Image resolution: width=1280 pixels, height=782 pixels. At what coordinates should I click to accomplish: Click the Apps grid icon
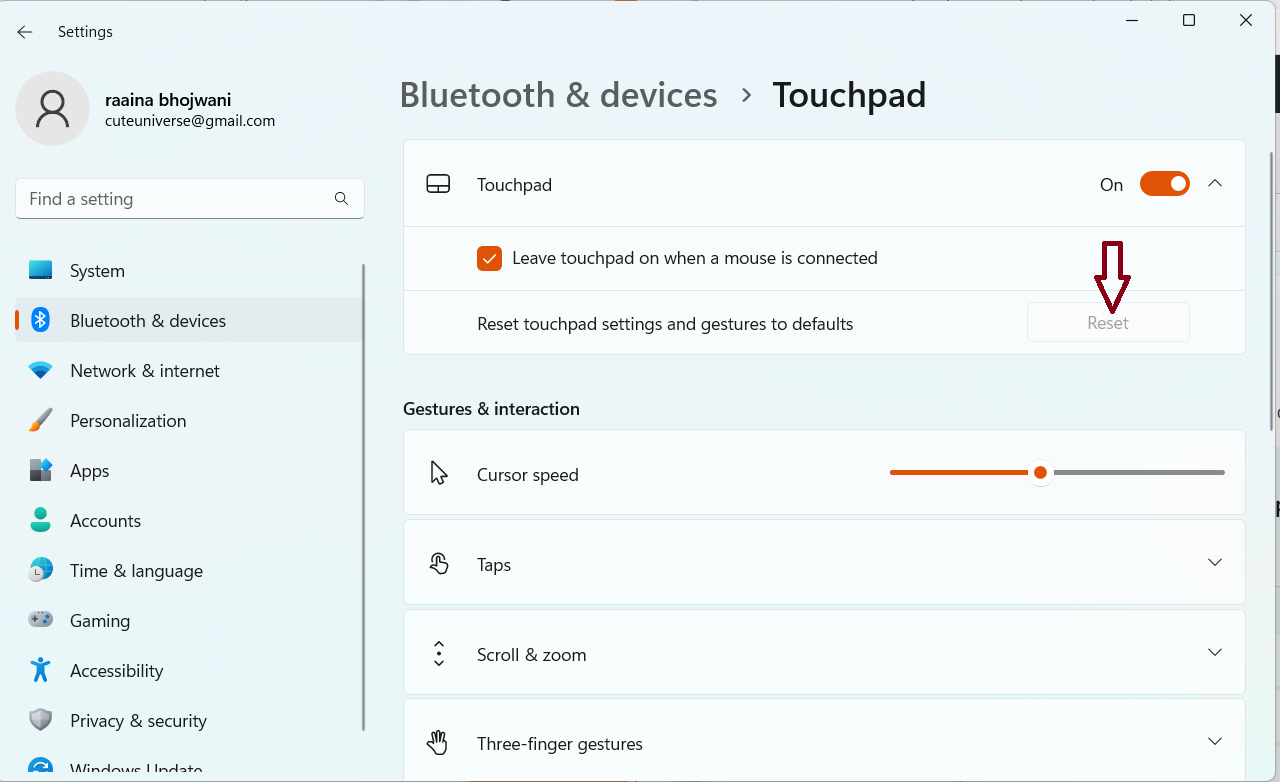point(40,471)
